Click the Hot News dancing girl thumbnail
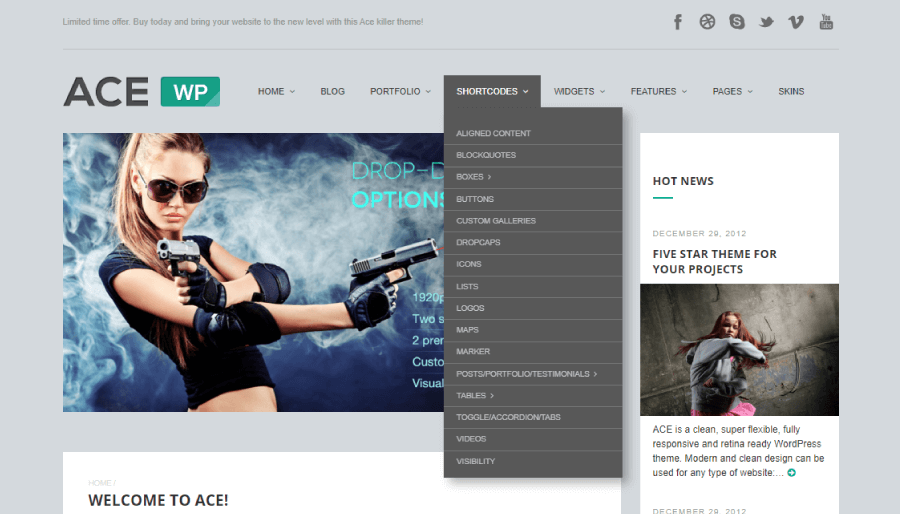 click(x=739, y=350)
